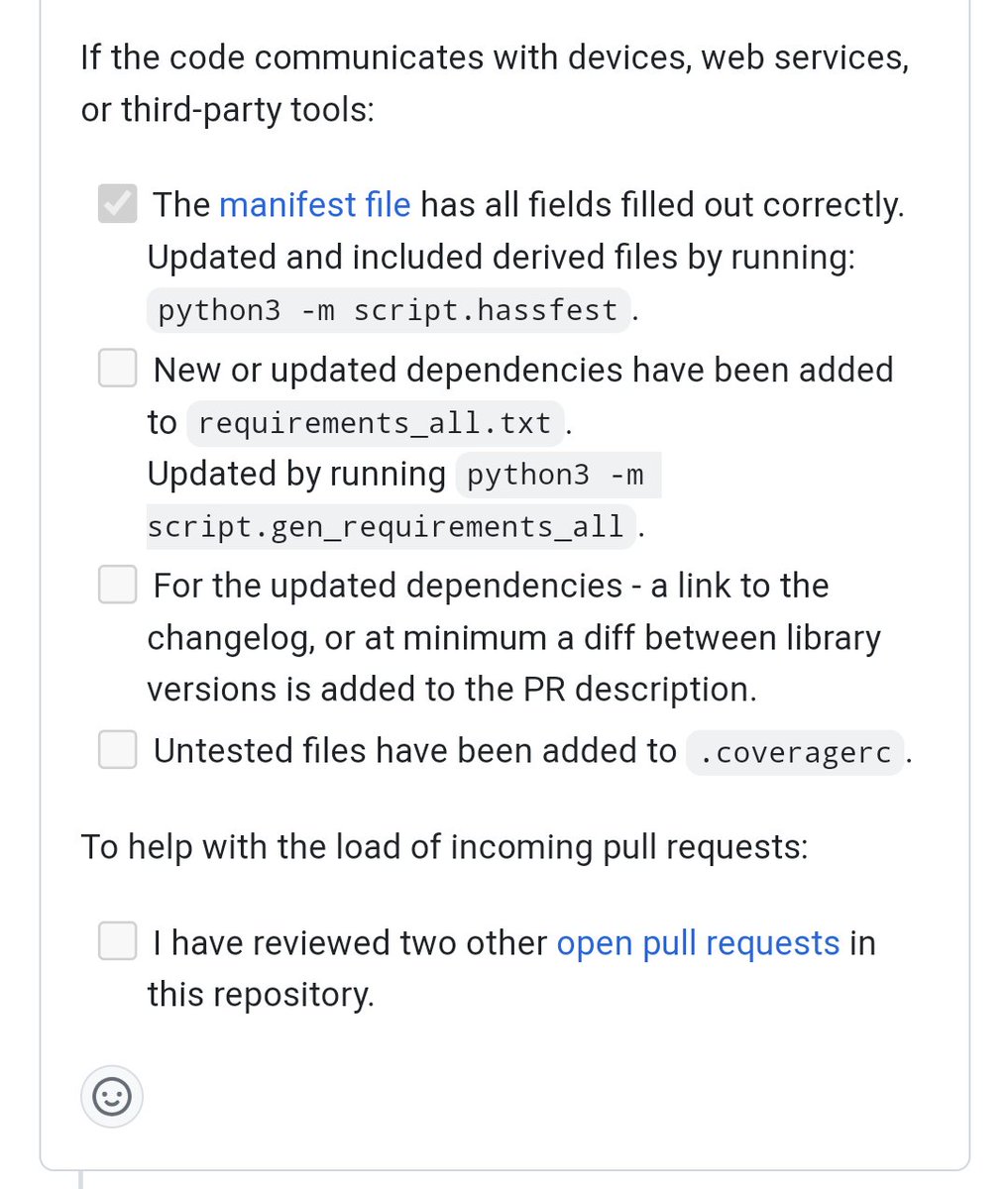1008x1189 pixels.
Task: Check the reviewed two other pull requests box
Action: pos(117,941)
